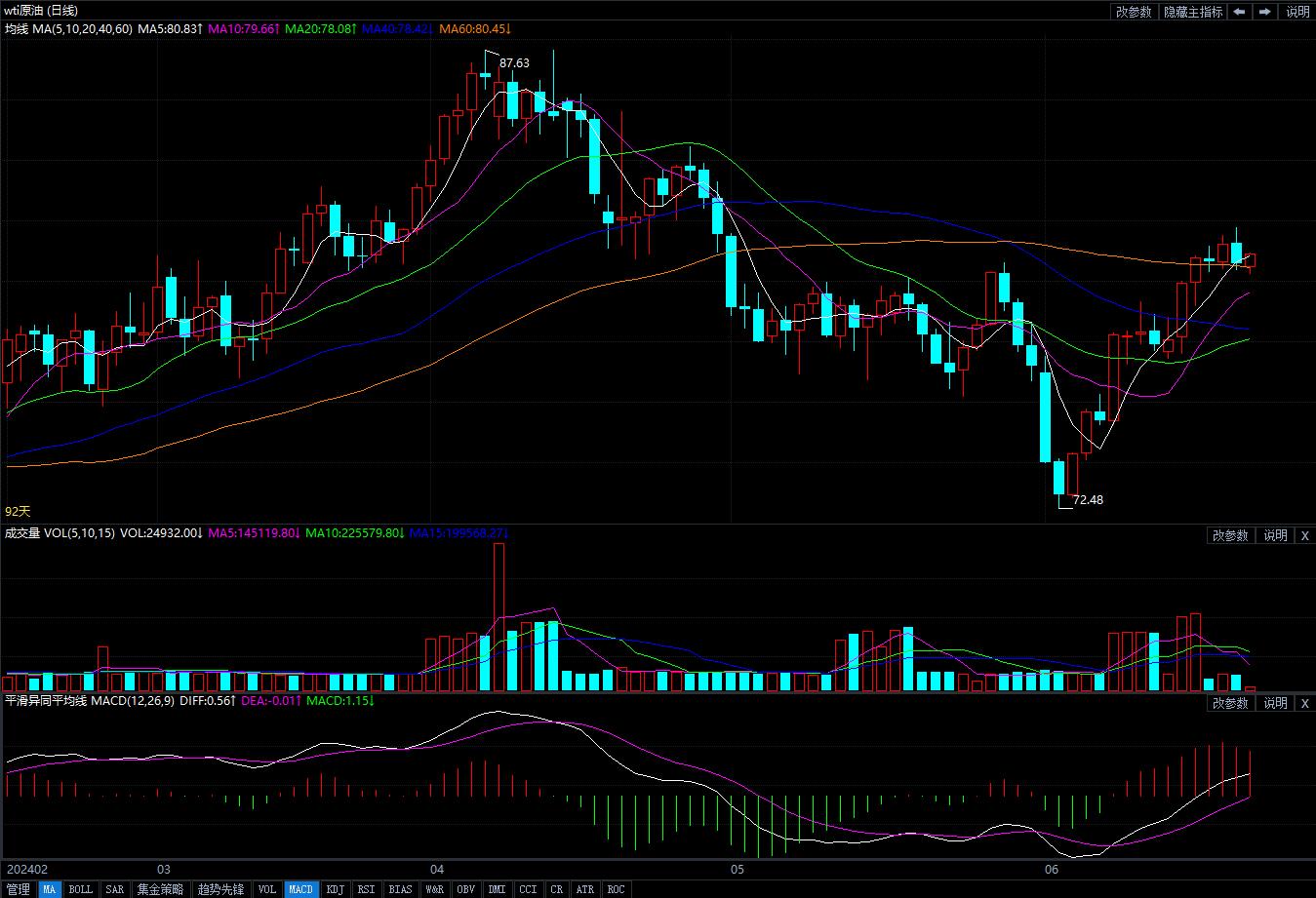Click the MA20:78.08 value label
The height and width of the screenshot is (898, 1316).
pyautogui.click(x=321, y=29)
